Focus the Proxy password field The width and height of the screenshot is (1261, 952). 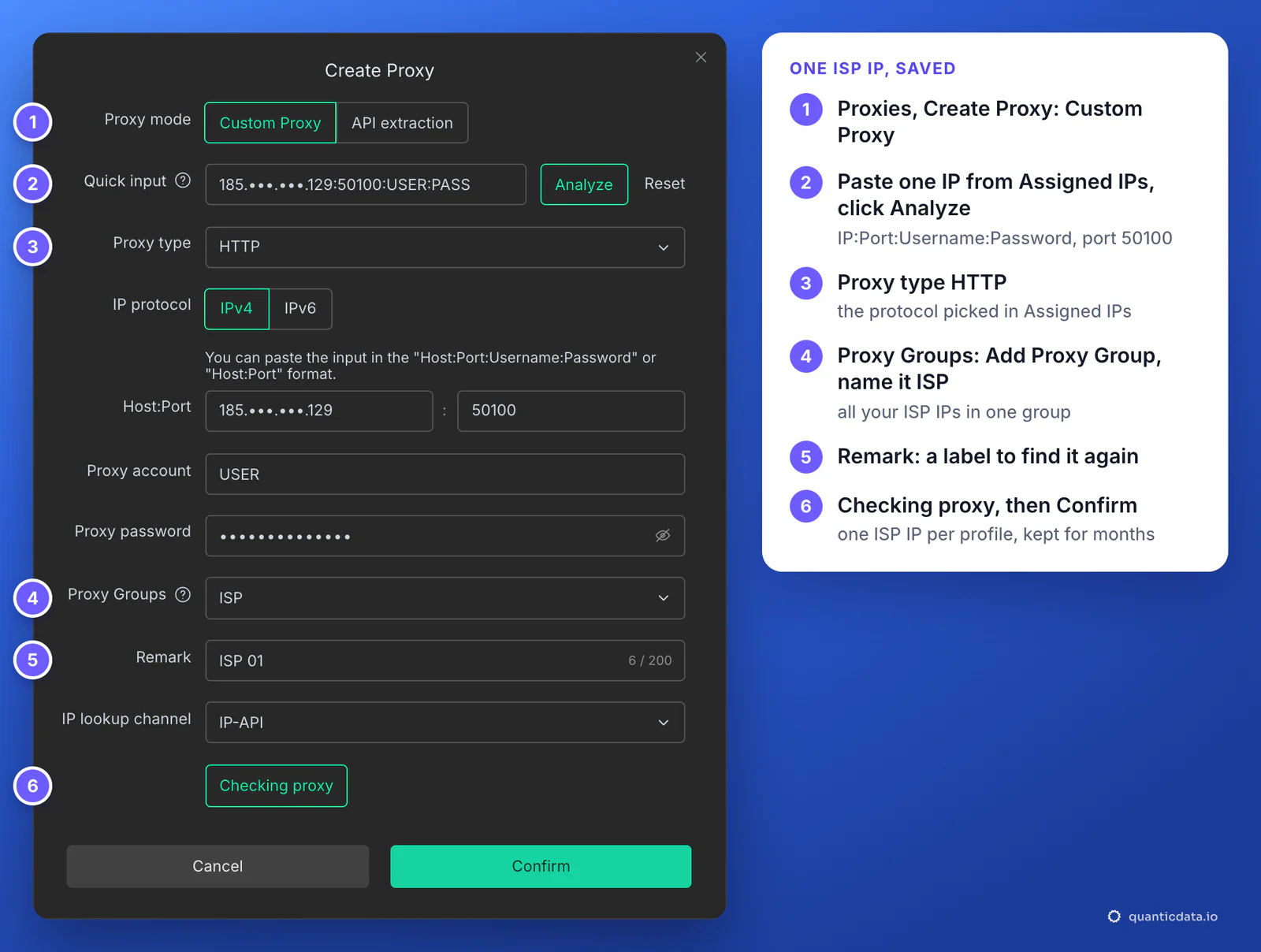pyautogui.click(x=445, y=536)
